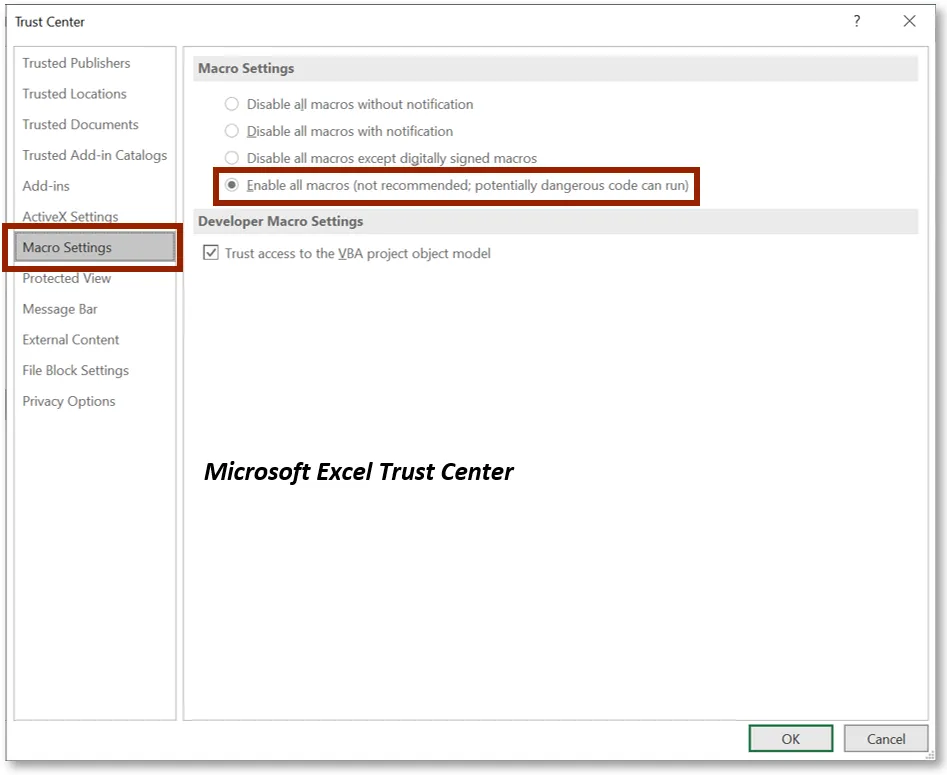Screen dimensions: 947x775
Task: Select Enable all macros radio button
Action: click(x=232, y=185)
